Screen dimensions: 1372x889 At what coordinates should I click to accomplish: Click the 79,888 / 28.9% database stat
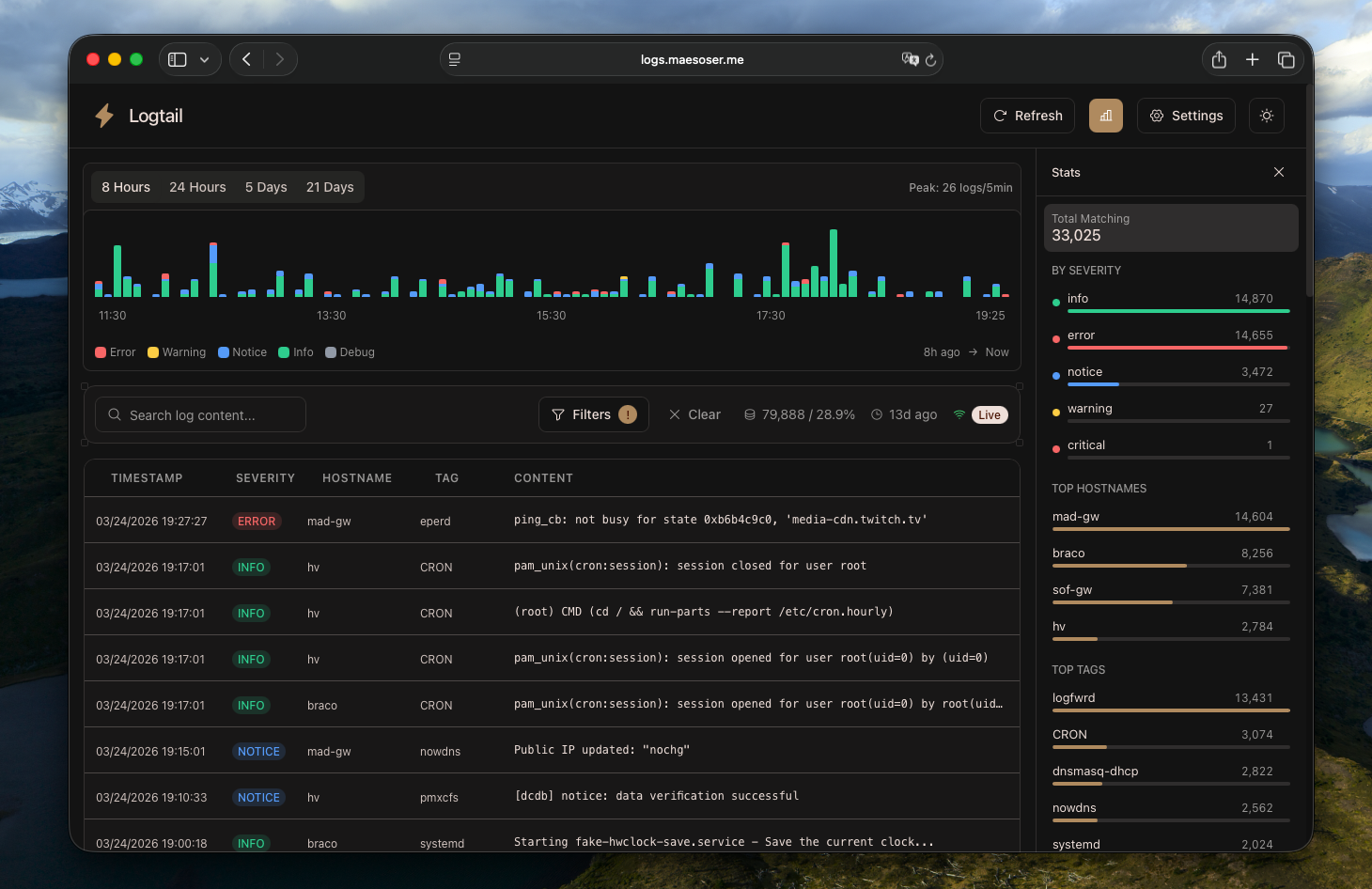click(800, 414)
